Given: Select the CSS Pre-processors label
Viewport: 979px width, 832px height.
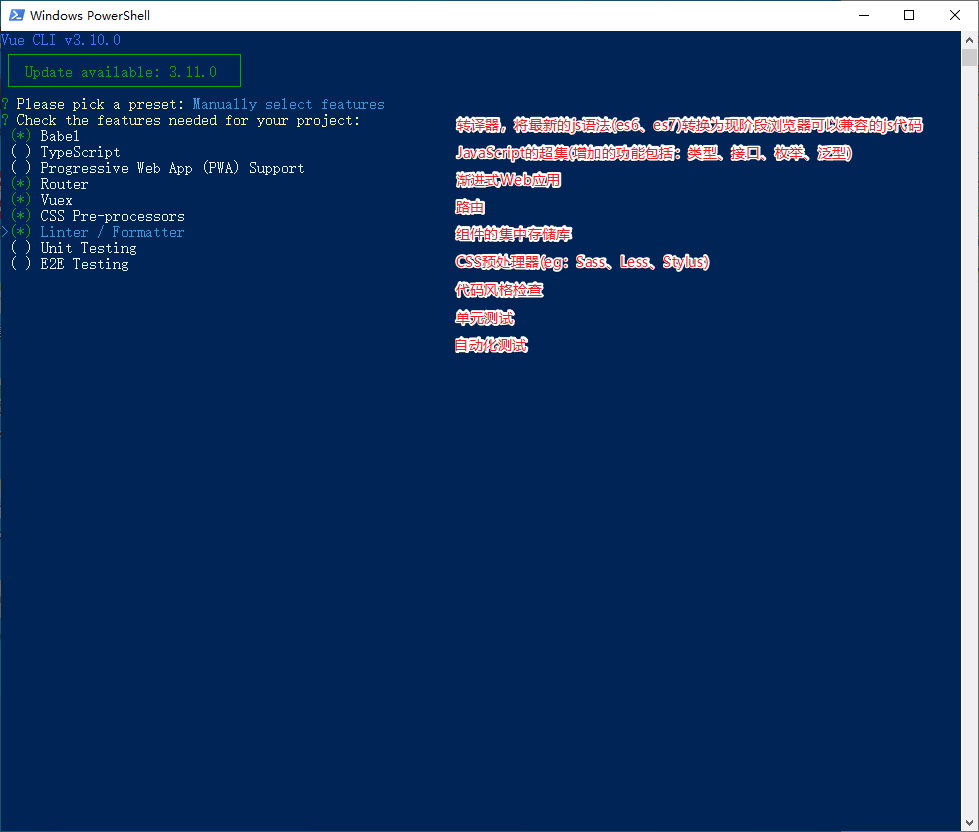Looking at the screenshot, I should coord(112,216).
